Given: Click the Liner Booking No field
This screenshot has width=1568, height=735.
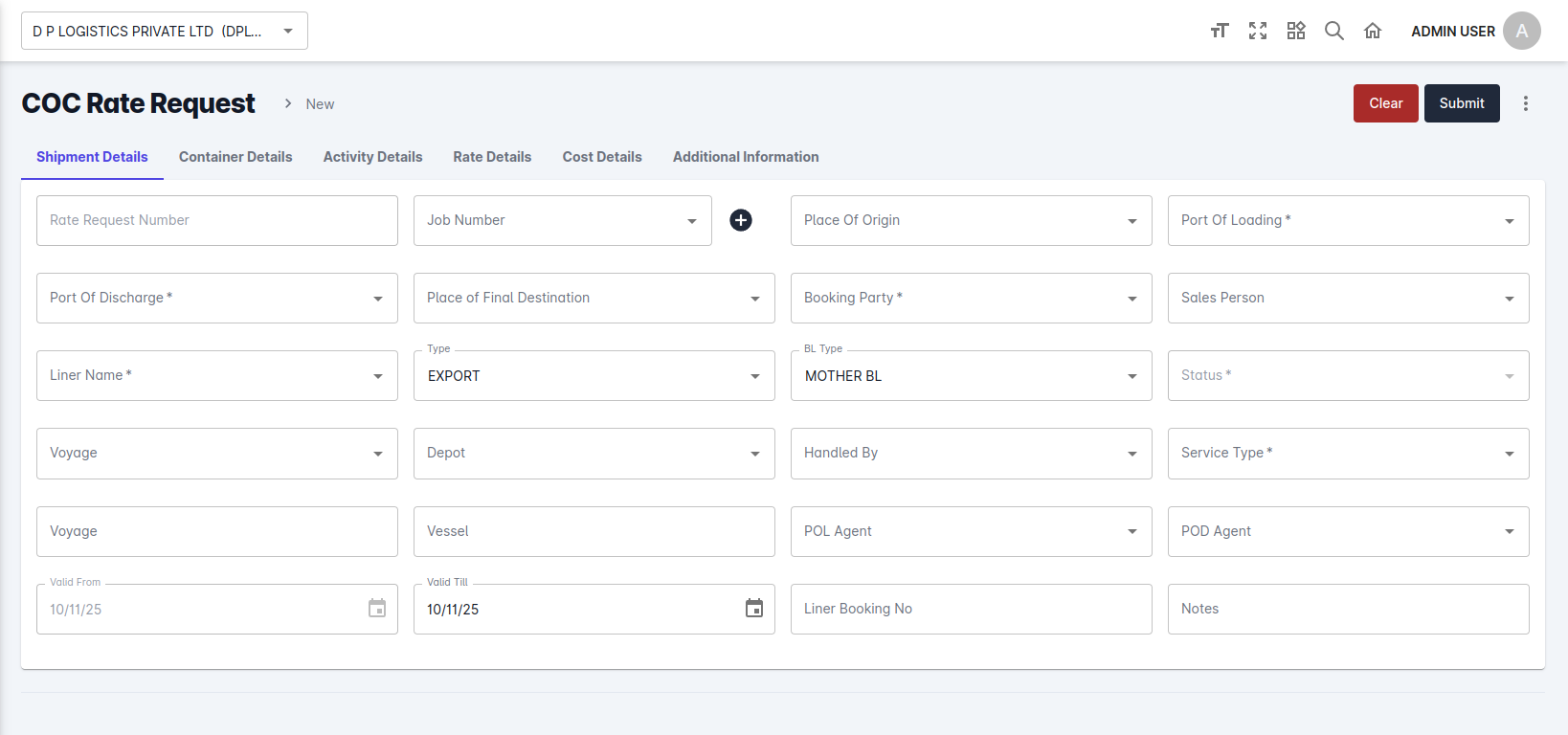Looking at the screenshot, I should click(x=971, y=609).
